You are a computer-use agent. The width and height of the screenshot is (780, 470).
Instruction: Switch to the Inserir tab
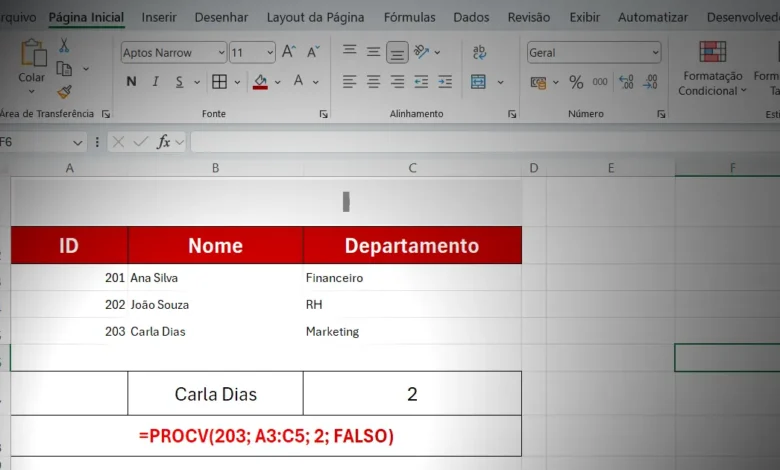click(159, 17)
